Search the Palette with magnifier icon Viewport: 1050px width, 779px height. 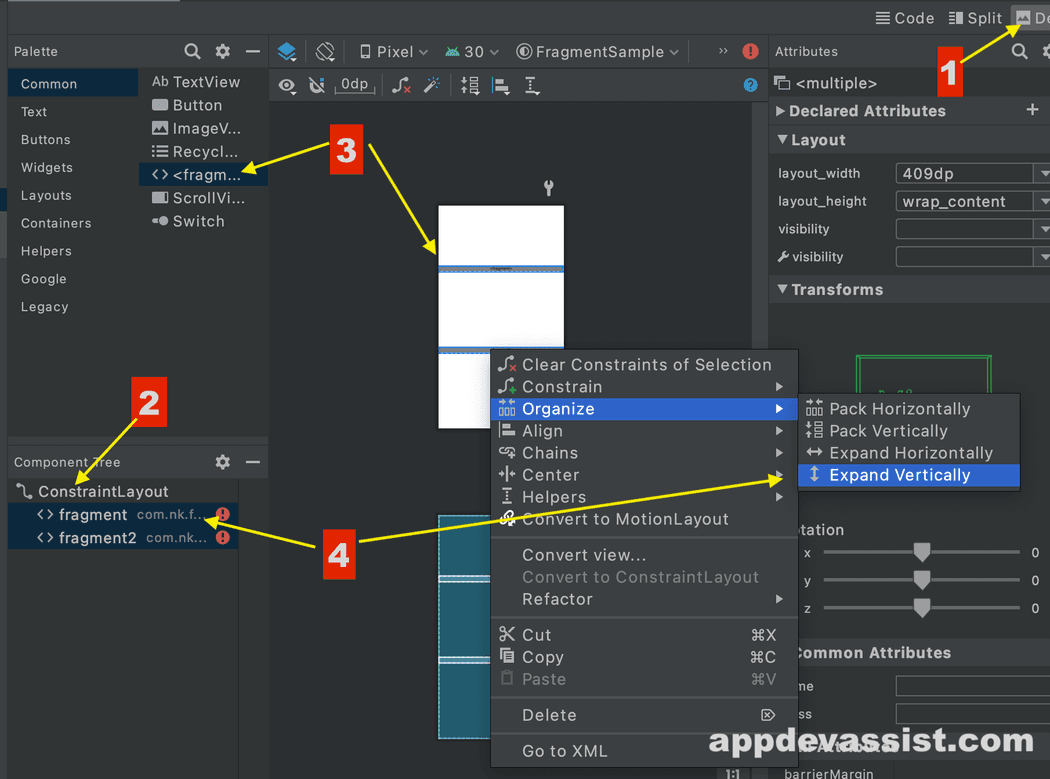pyautogui.click(x=192, y=51)
